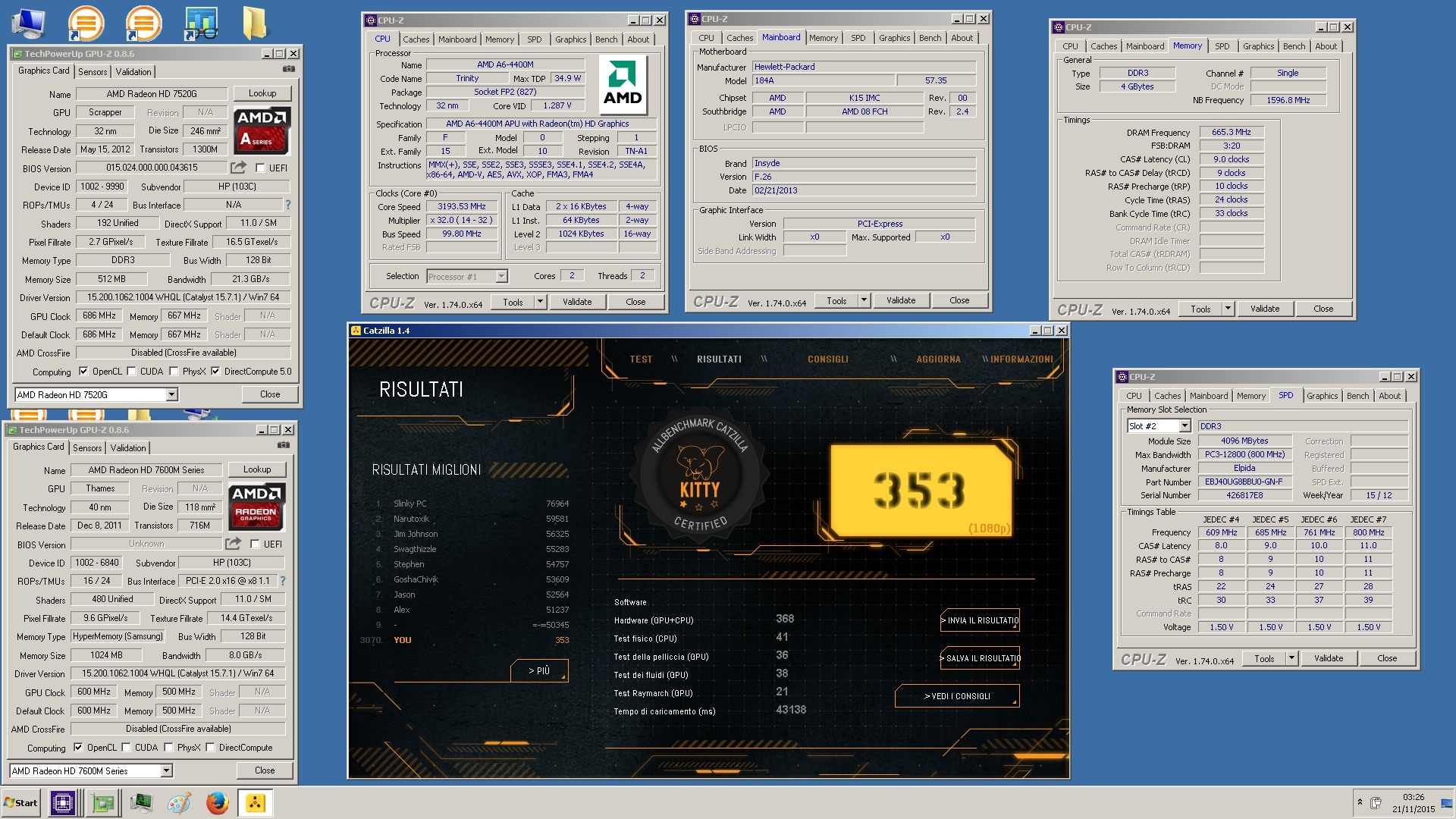Click the camera screenshot icon in Radeon HD 7600M GPU-Z
Image resolution: width=1456 pixels, height=819 pixels.
pyautogui.click(x=284, y=445)
